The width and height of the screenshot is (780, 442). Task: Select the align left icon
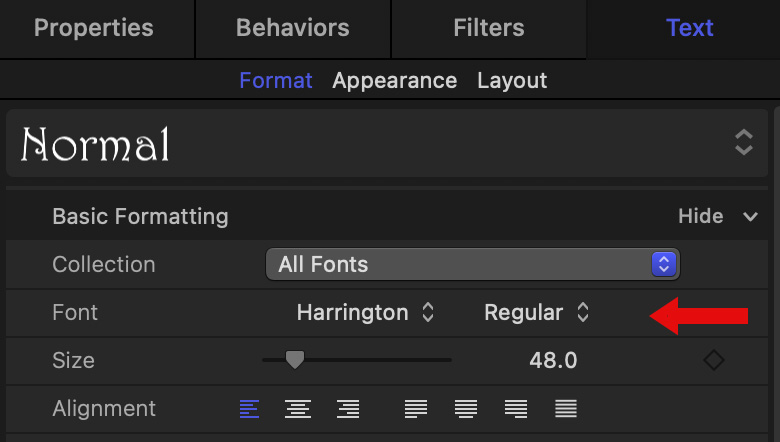249,408
